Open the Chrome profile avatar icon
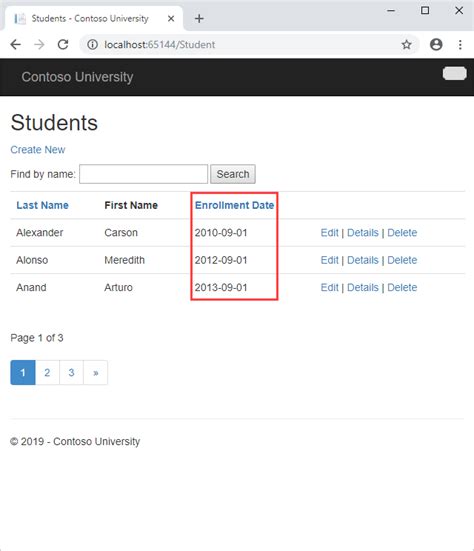 436,45
